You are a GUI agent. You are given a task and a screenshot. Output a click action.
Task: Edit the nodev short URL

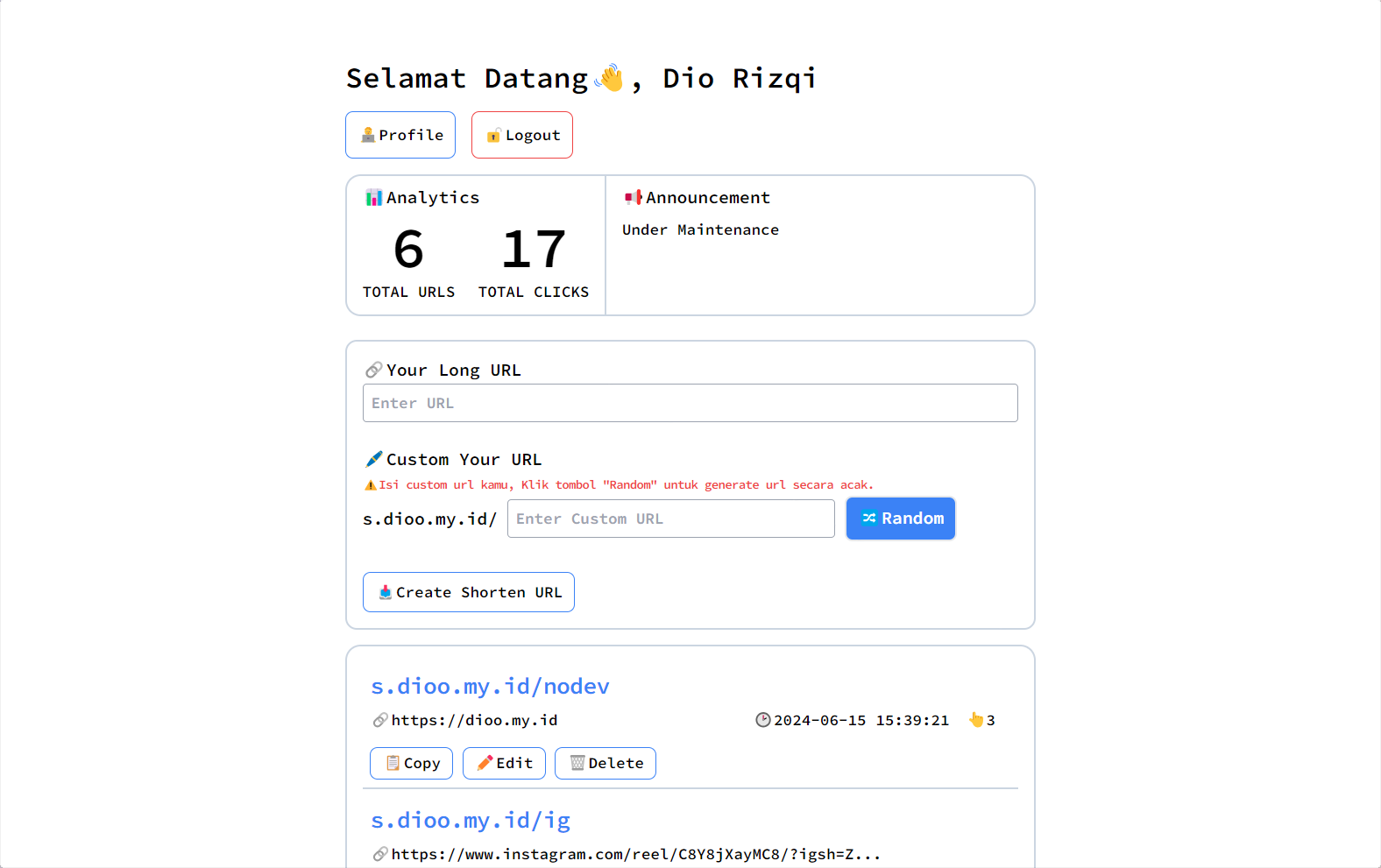pyautogui.click(x=504, y=763)
